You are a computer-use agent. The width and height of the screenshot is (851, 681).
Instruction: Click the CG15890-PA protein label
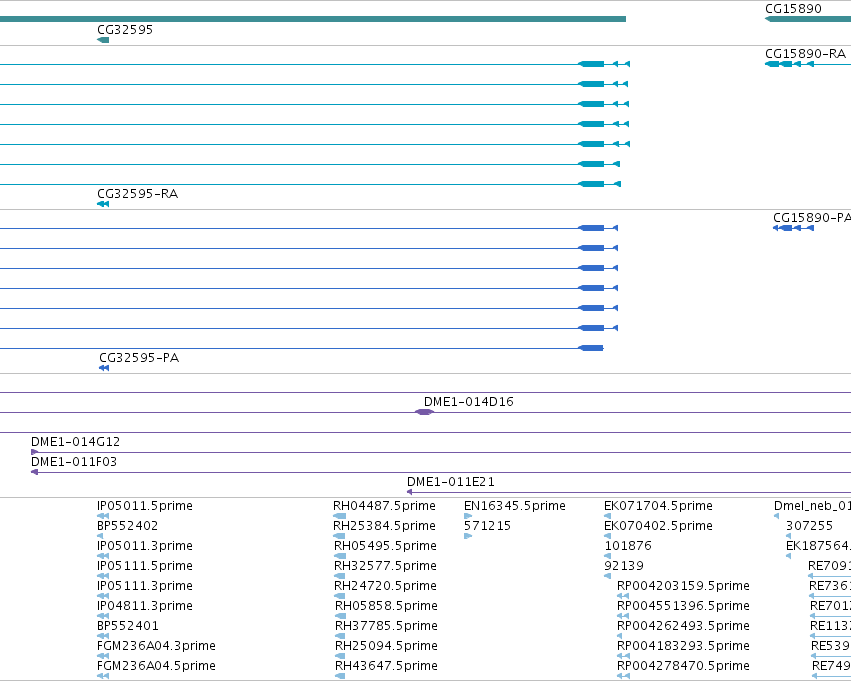(812, 218)
